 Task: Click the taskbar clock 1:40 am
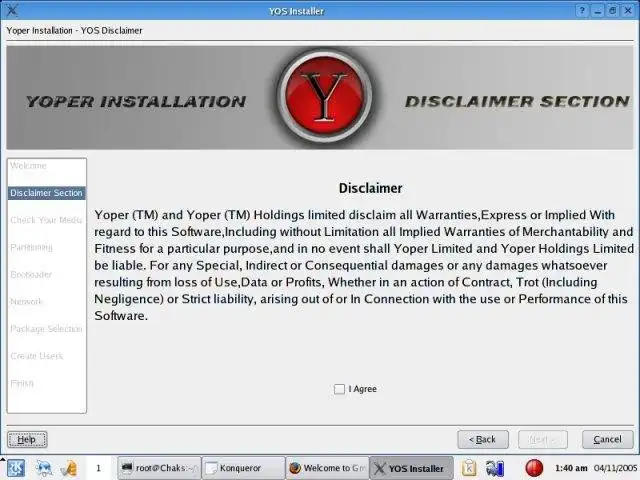[571, 468]
